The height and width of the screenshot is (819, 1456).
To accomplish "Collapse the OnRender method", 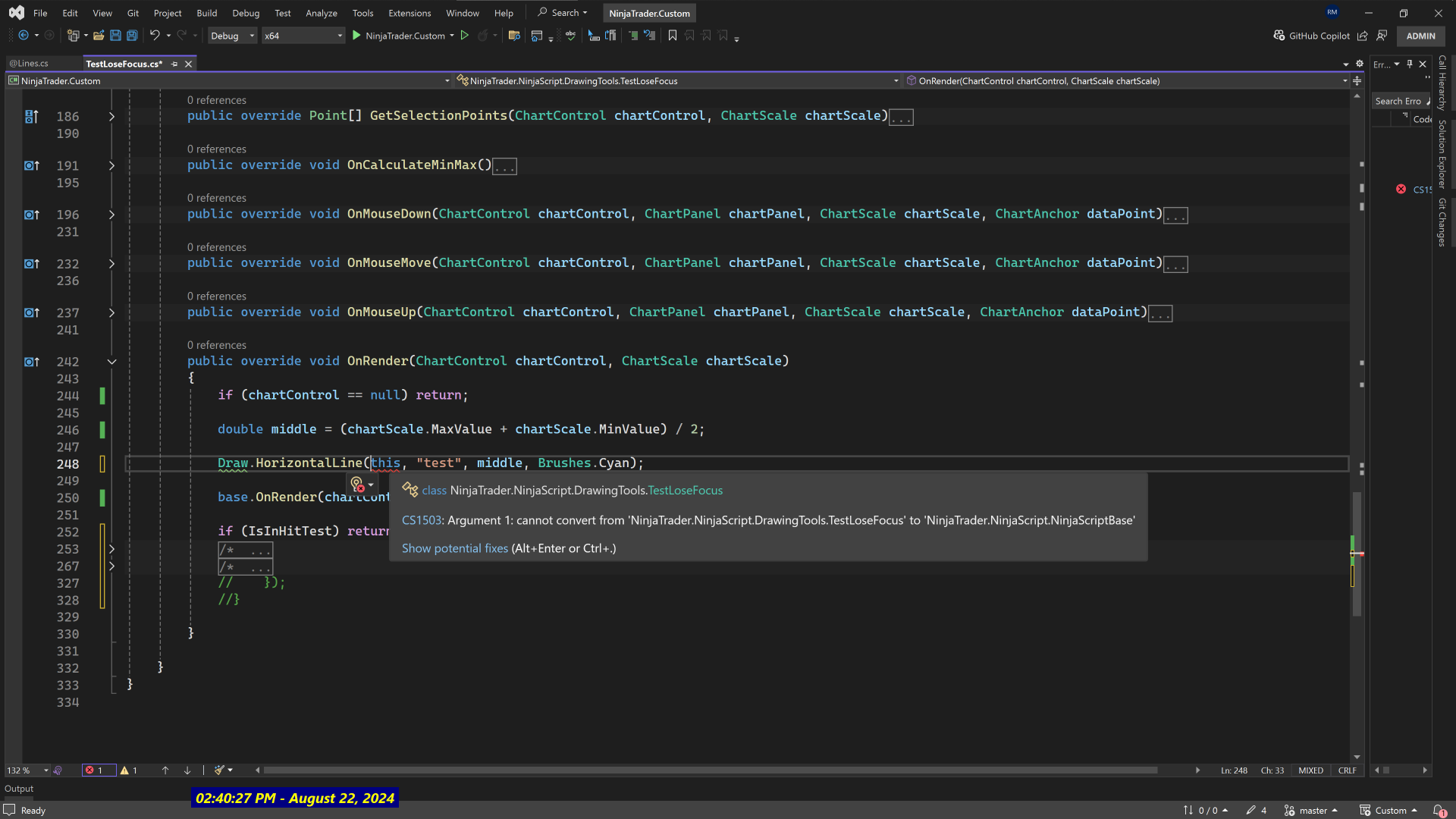I will tap(111, 362).
